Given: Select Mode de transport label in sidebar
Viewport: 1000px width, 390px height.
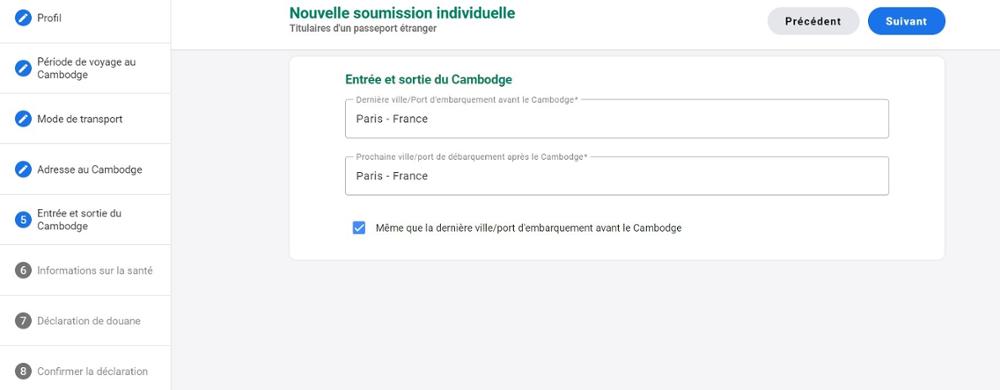Looking at the screenshot, I should [x=80, y=119].
